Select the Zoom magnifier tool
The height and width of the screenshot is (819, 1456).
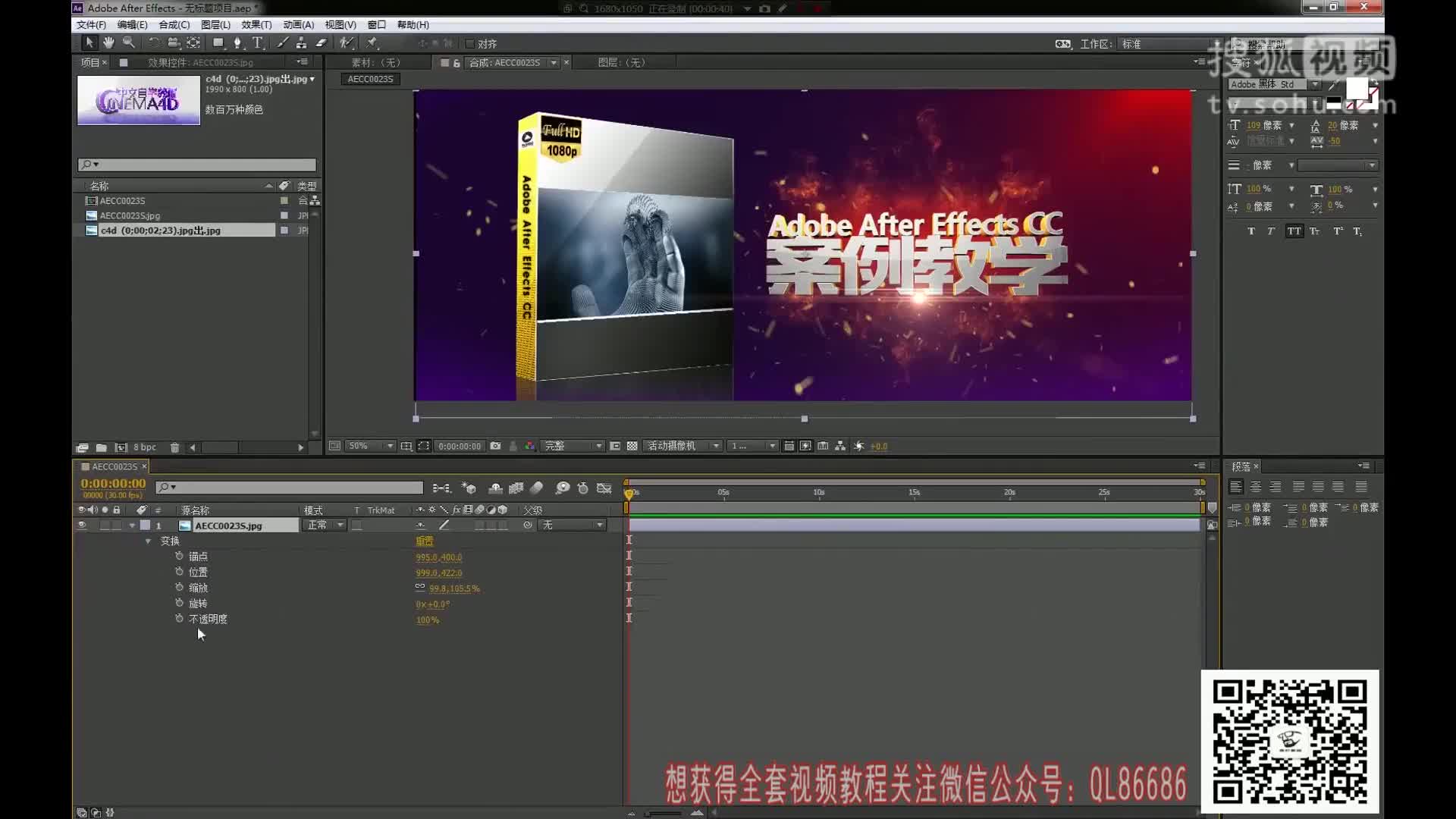pyautogui.click(x=129, y=43)
